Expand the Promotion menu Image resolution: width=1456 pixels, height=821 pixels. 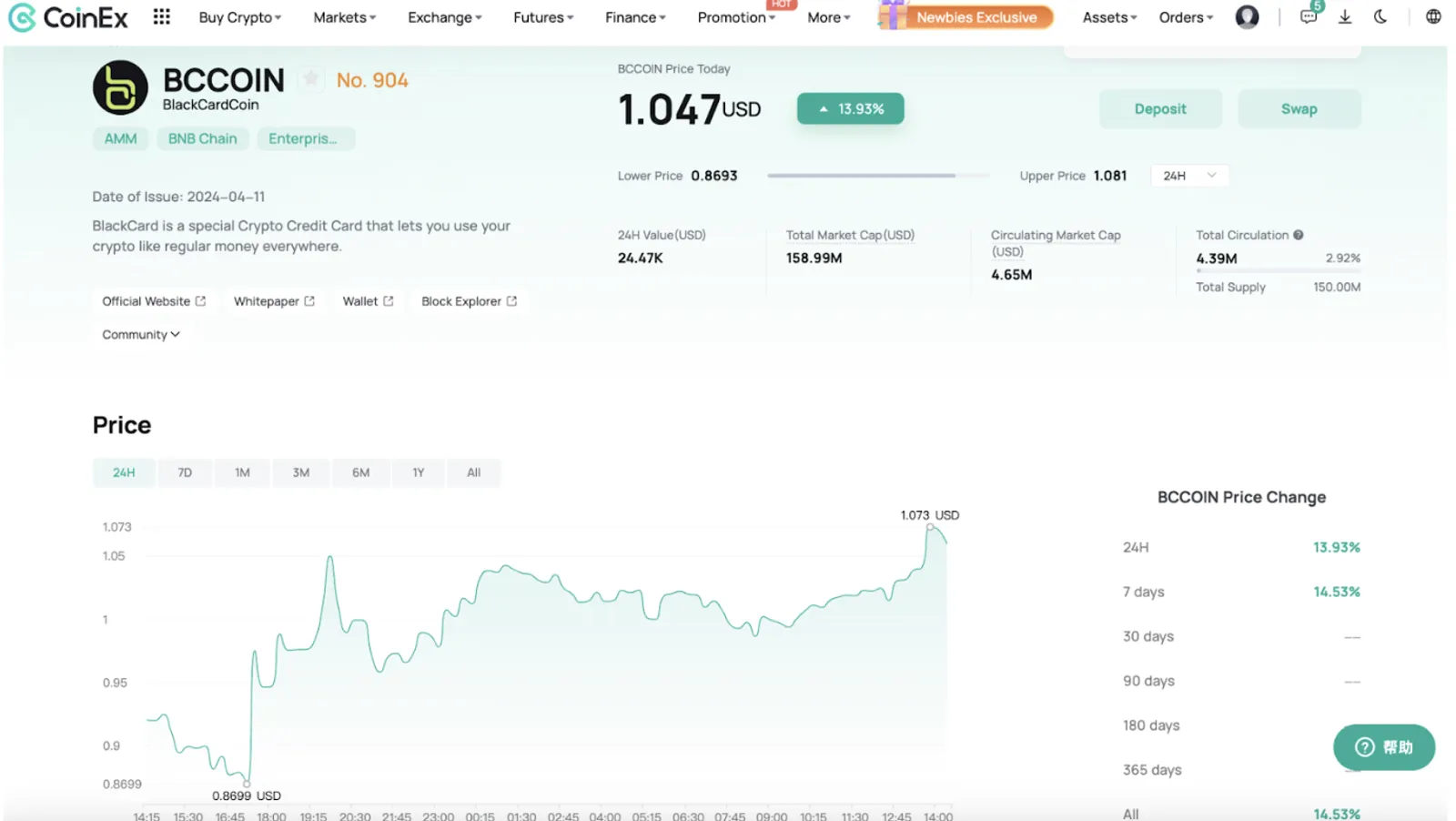click(737, 17)
